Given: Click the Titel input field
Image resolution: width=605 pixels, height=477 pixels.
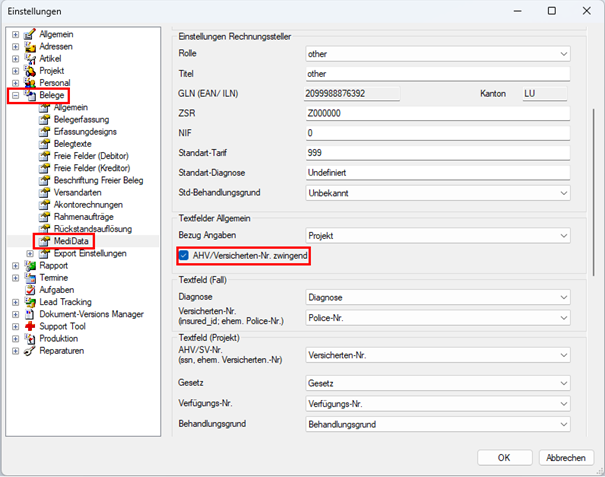Looking at the screenshot, I should pyautogui.click(x=438, y=74).
